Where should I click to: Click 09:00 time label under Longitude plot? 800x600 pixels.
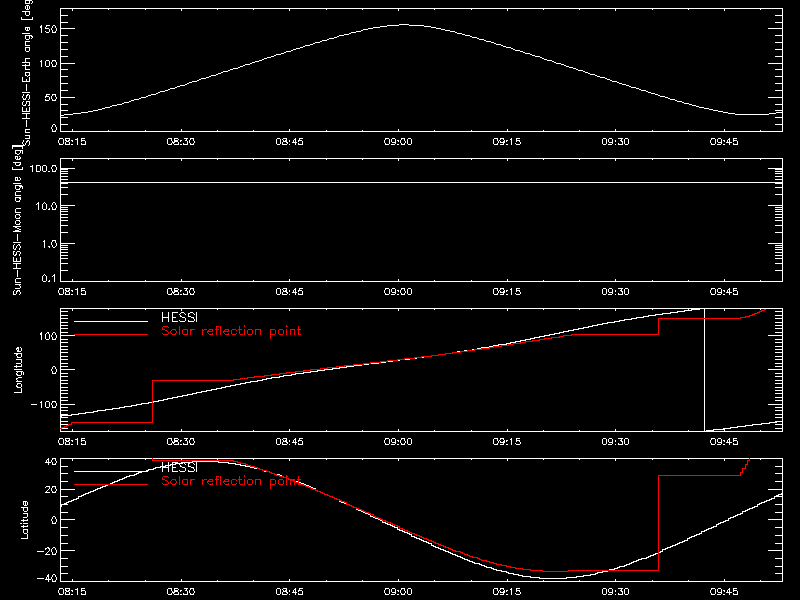point(398,441)
